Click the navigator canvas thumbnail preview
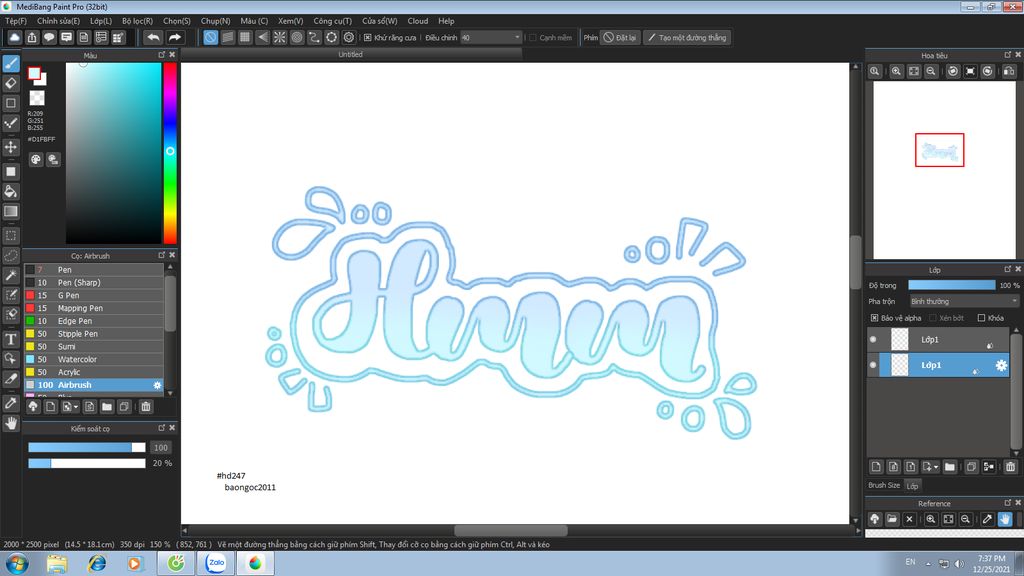Image resolution: width=1024 pixels, height=576 pixels. coord(944,170)
